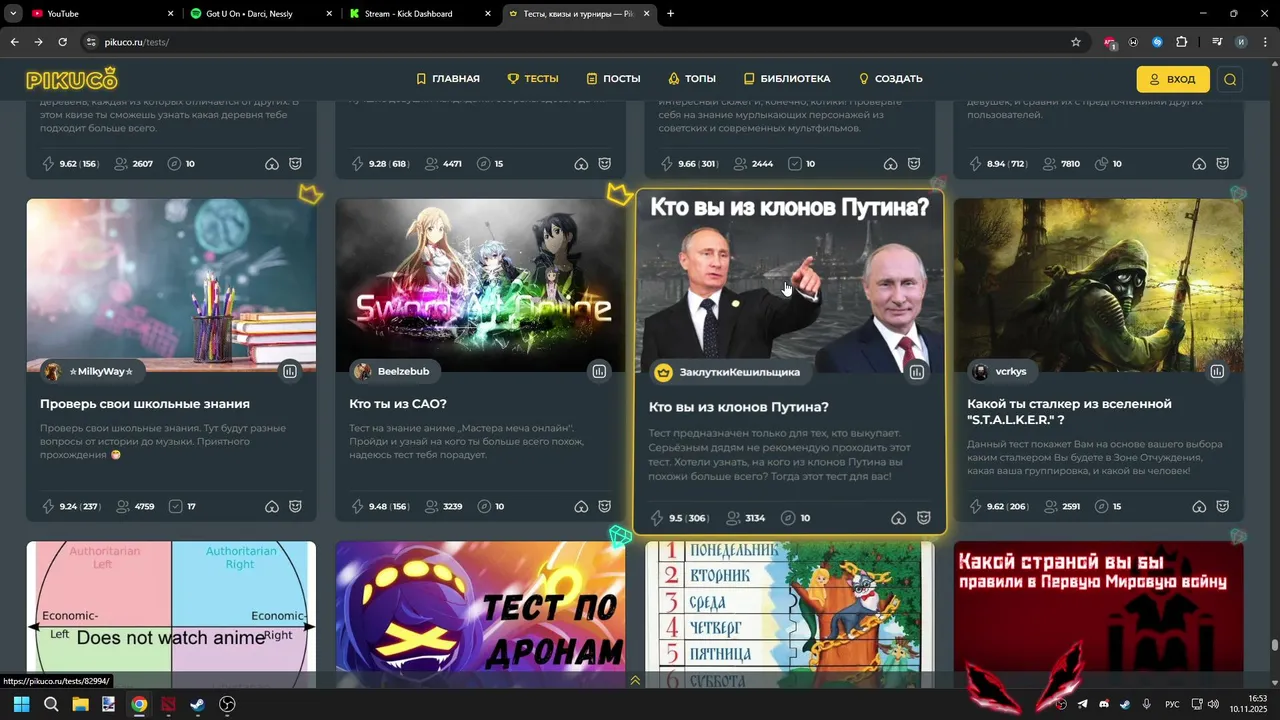Click cloud icon on the школьные знания card
1280x720 pixels.
272,507
